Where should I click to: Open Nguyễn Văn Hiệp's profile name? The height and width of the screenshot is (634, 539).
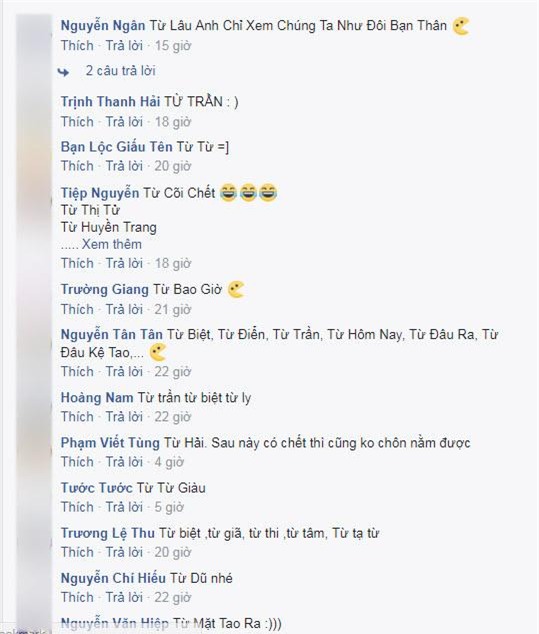[115, 623]
